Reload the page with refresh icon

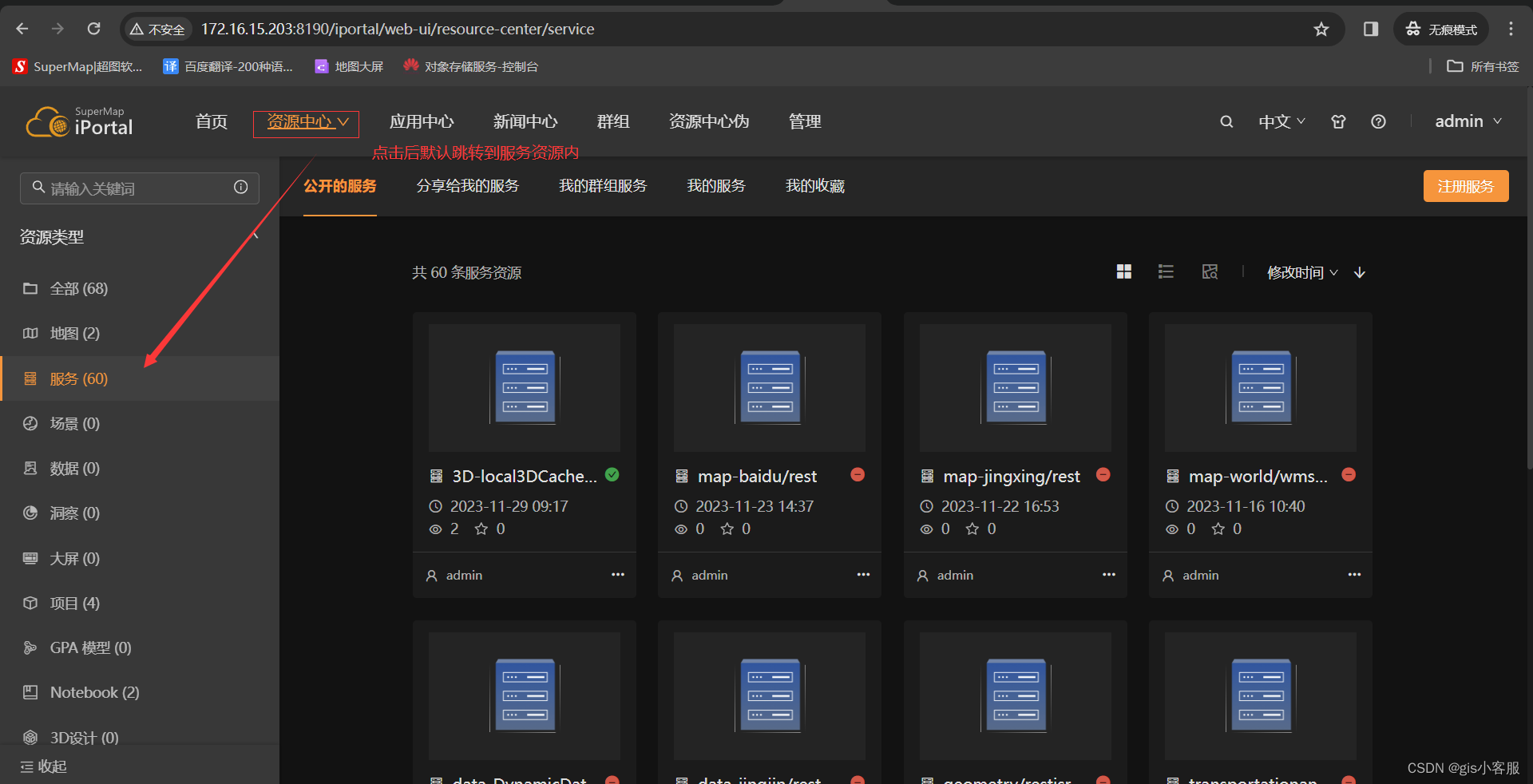coord(93,29)
